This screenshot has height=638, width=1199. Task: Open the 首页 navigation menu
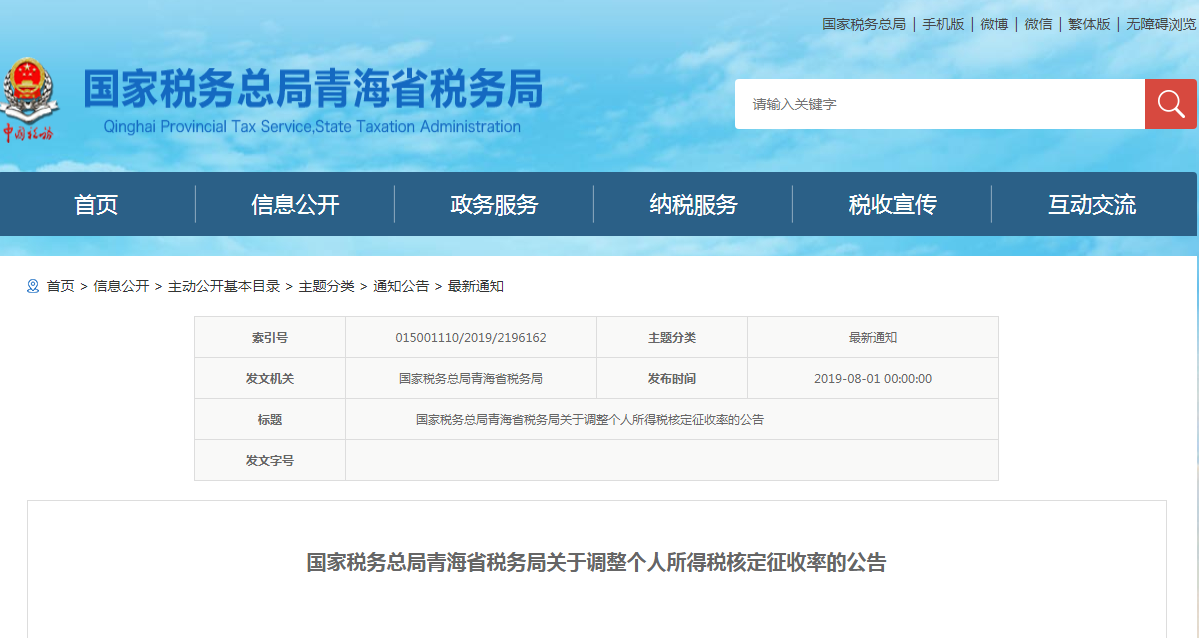(96, 204)
